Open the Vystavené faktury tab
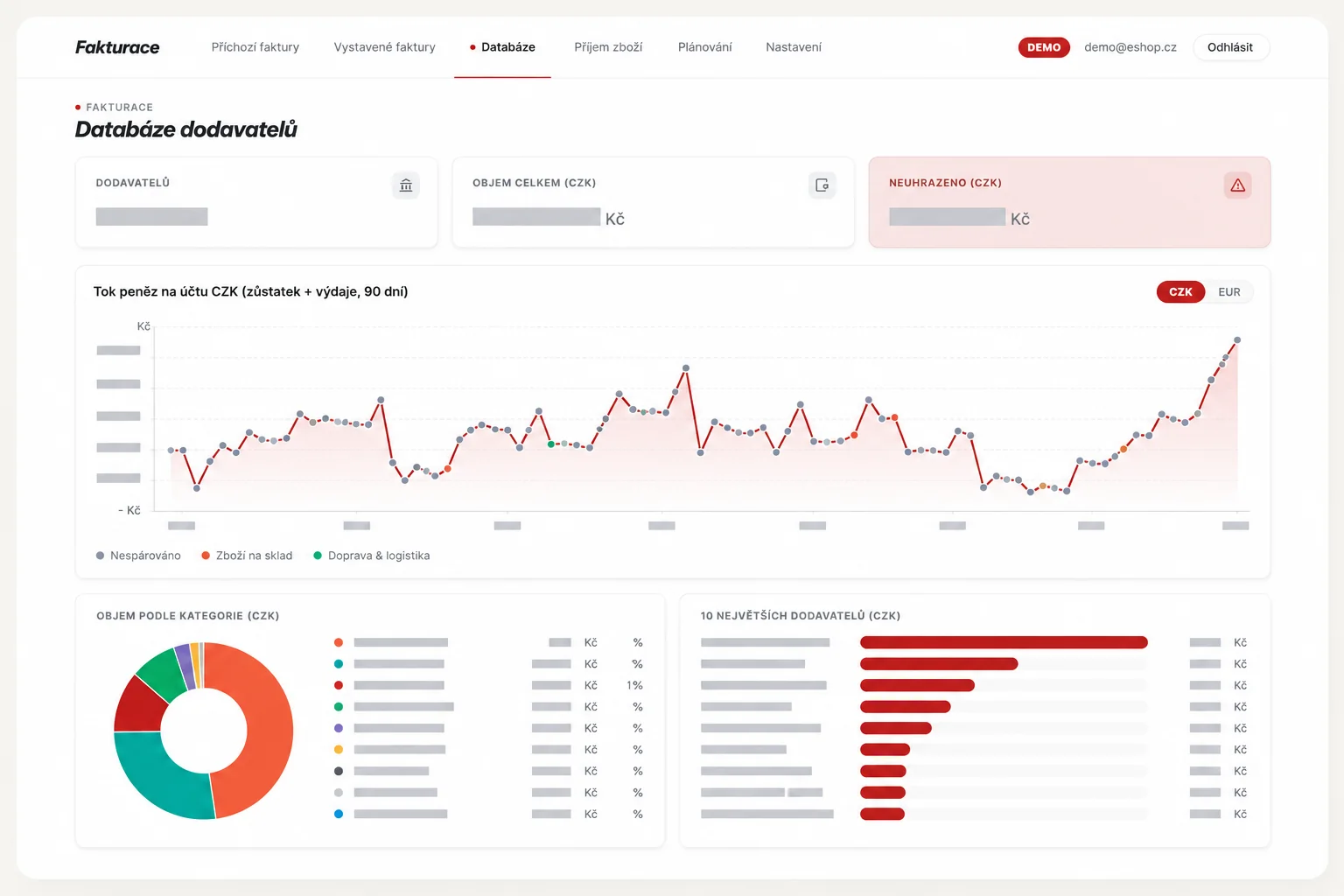The width and height of the screenshot is (1344, 896). 384,47
